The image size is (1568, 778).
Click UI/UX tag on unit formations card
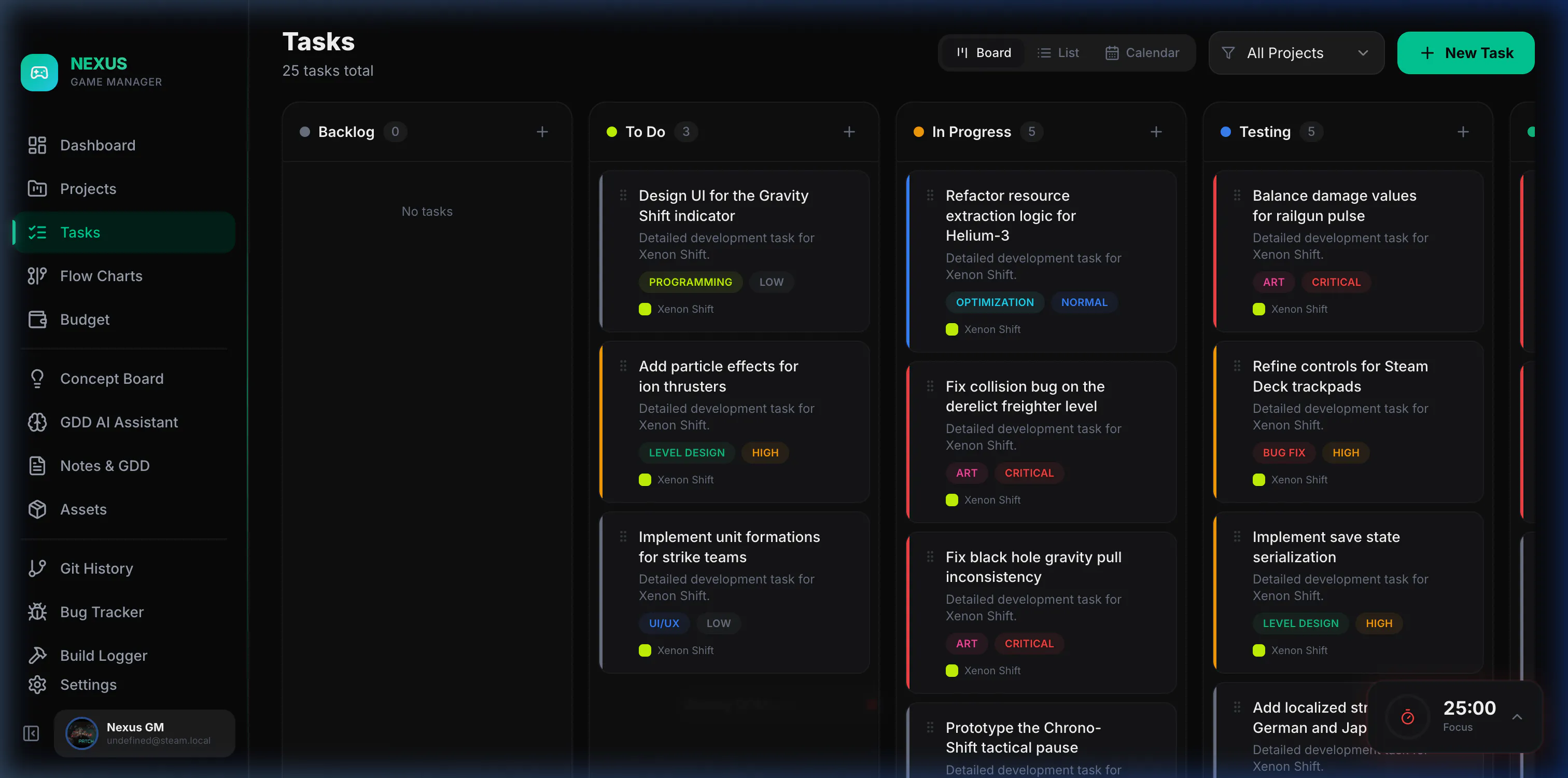tap(664, 623)
